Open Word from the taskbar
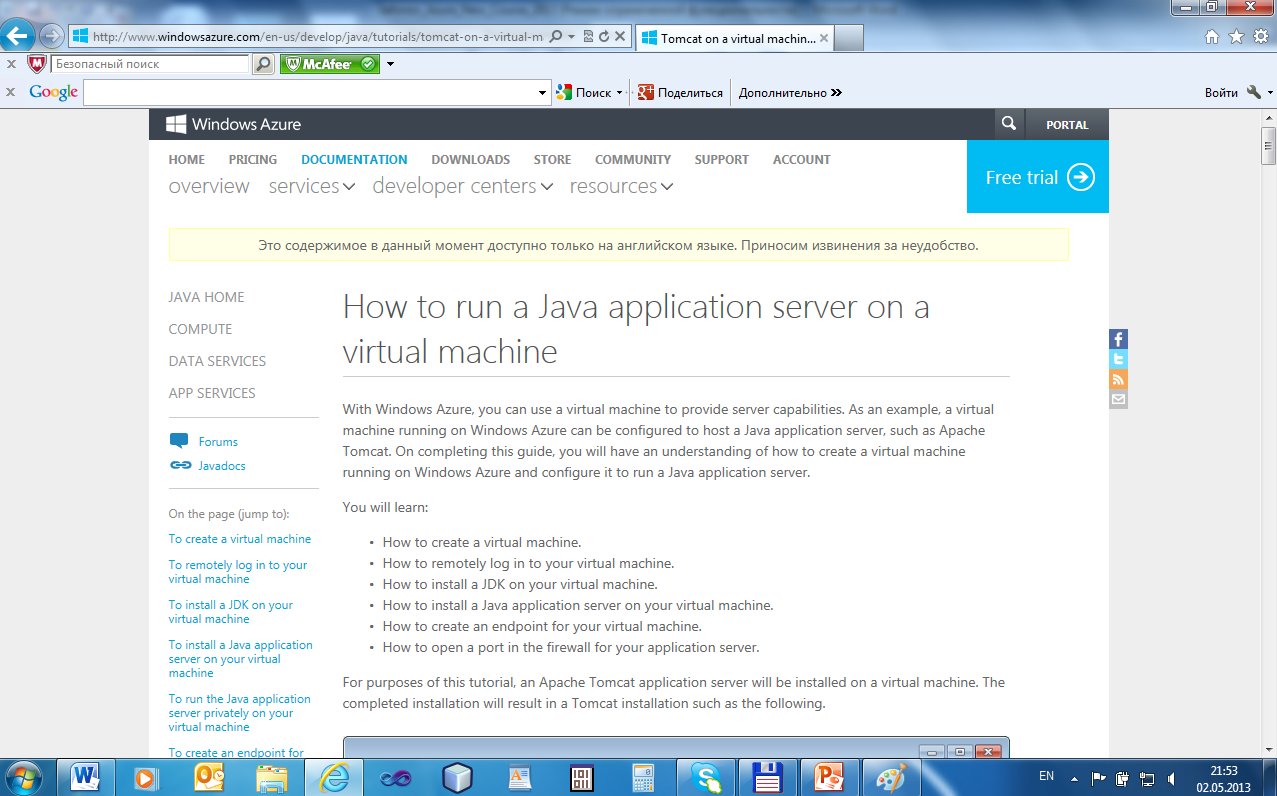The height and width of the screenshot is (796, 1277). [x=84, y=777]
